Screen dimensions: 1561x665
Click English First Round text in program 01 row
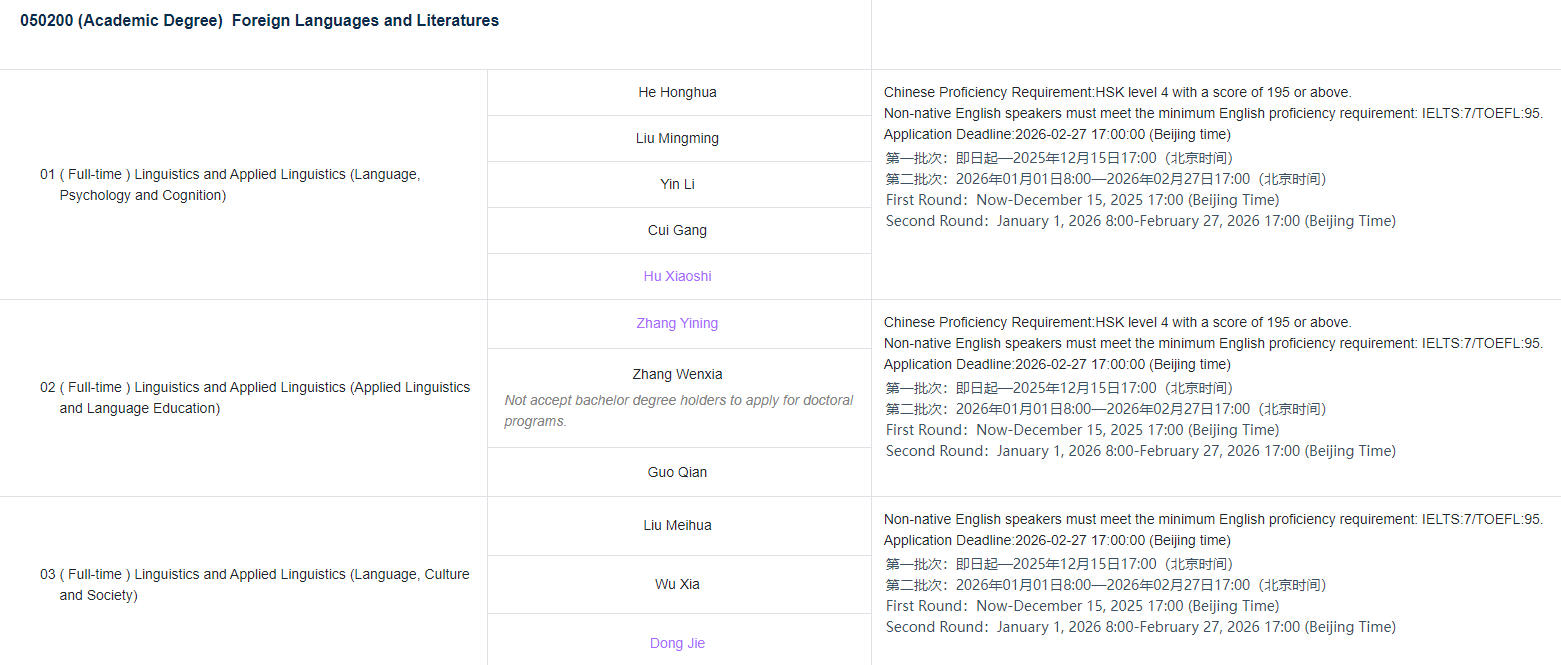click(1082, 199)
